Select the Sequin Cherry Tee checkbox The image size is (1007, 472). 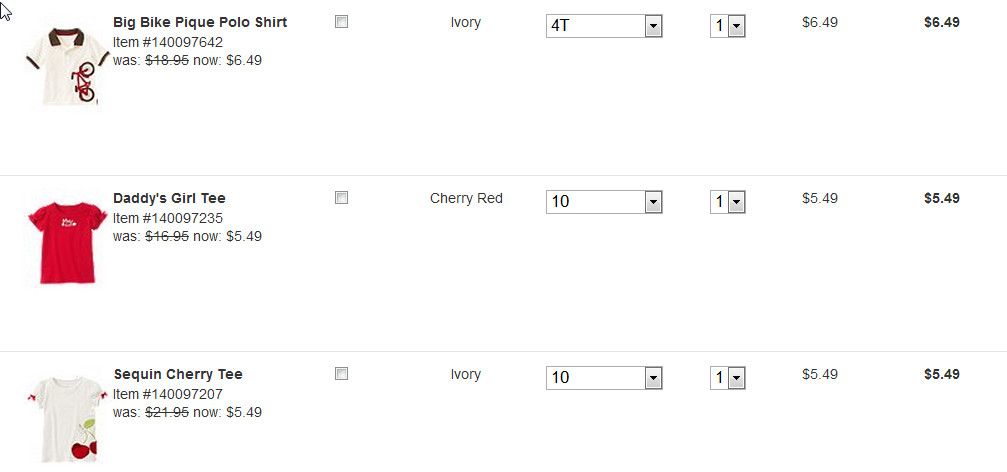[x=341, y=374]
